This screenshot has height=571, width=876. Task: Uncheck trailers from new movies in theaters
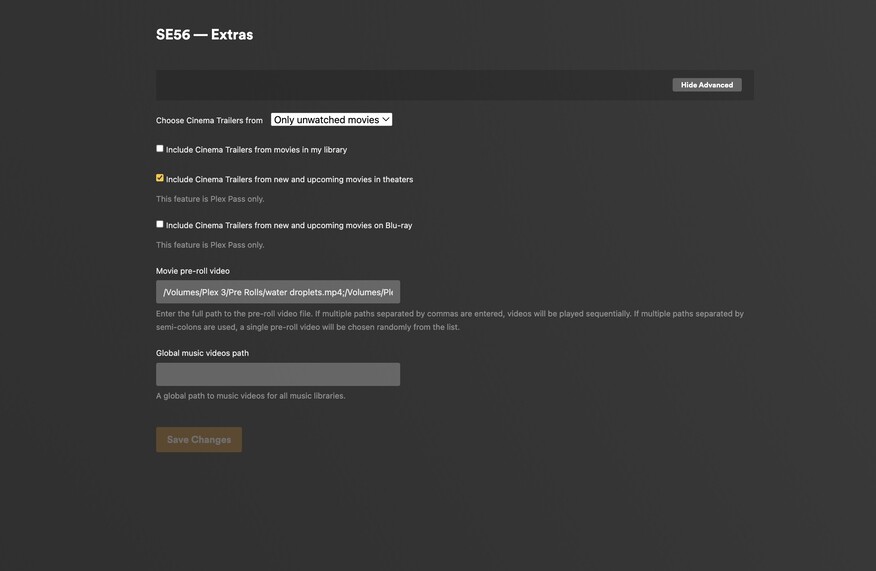tap(160, 178)
